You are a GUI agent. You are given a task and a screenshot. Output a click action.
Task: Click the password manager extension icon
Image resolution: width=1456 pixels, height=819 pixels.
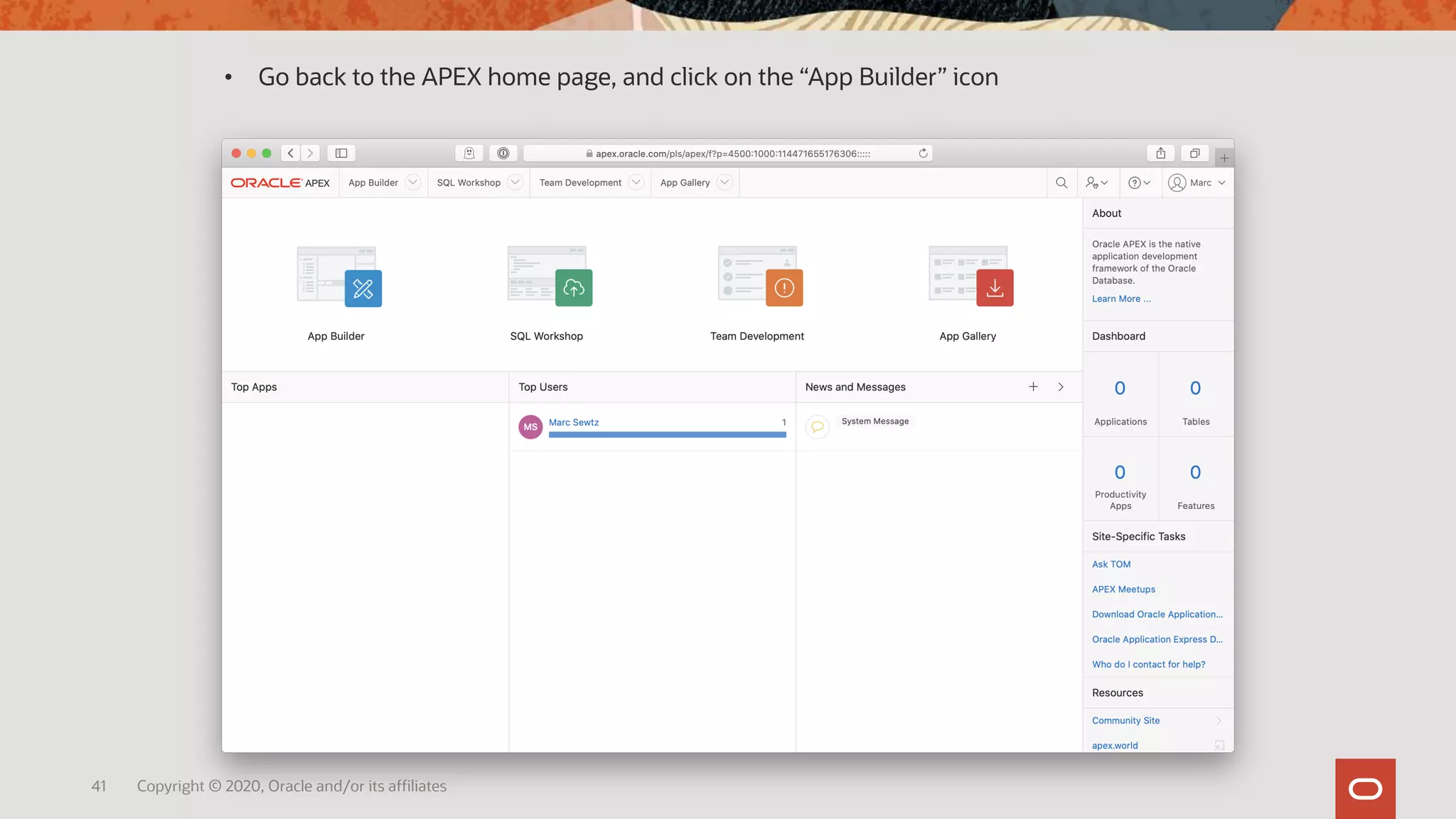pyautogui.click(x=503, y=153)
